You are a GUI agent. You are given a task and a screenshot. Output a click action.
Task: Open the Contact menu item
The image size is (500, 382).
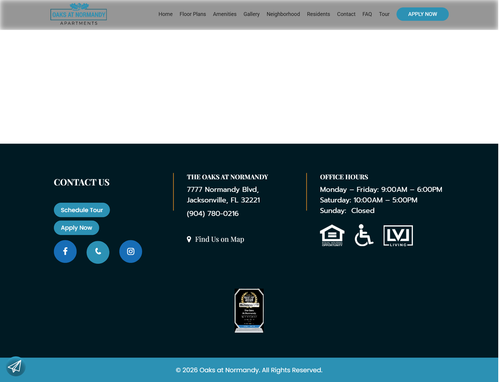[346, 14]
